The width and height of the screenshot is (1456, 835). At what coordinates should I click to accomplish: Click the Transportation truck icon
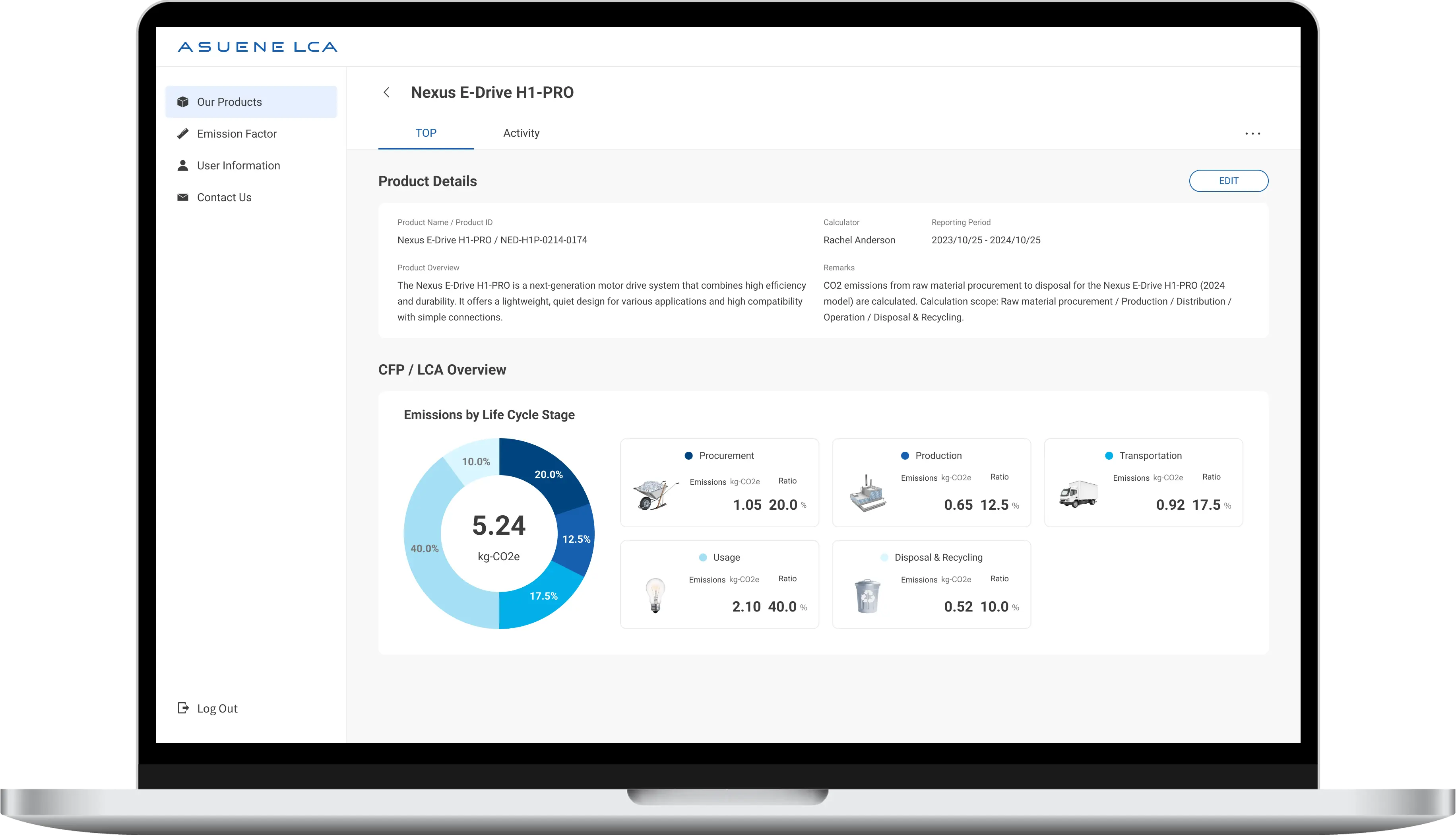click(x=1078, y=494)
